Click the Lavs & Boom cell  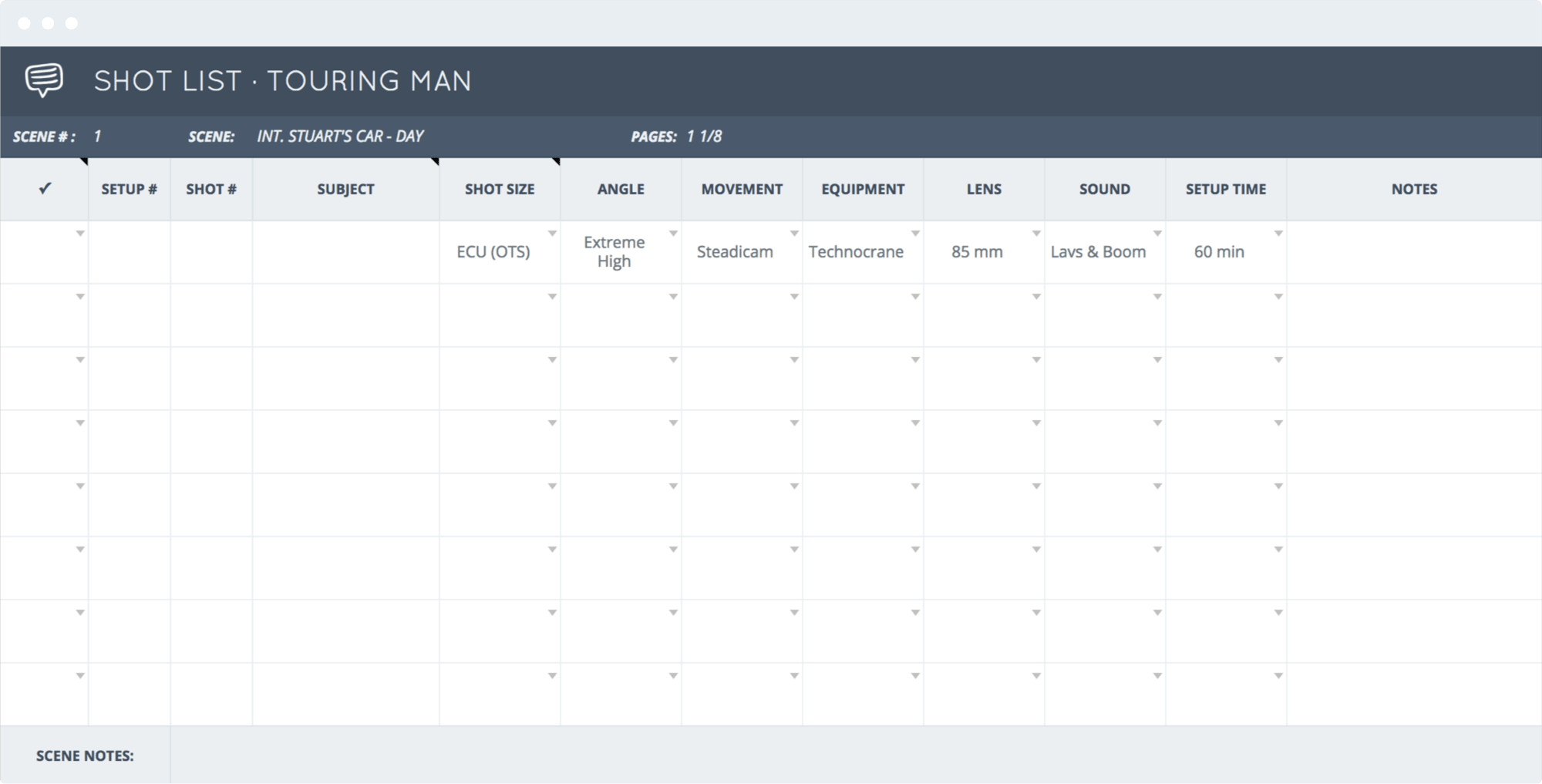click(1105, 252)
